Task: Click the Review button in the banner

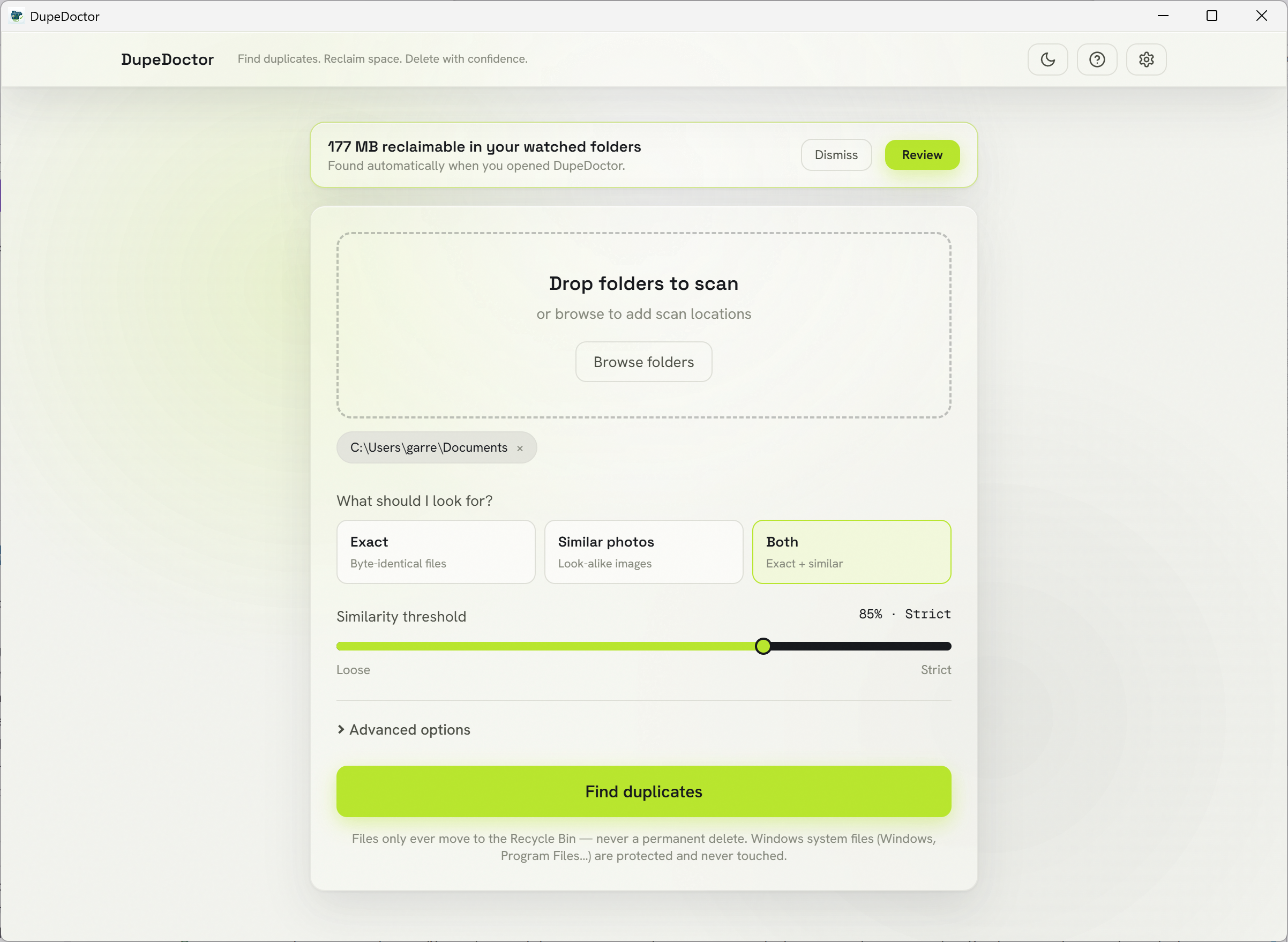Action: (922, 154)
